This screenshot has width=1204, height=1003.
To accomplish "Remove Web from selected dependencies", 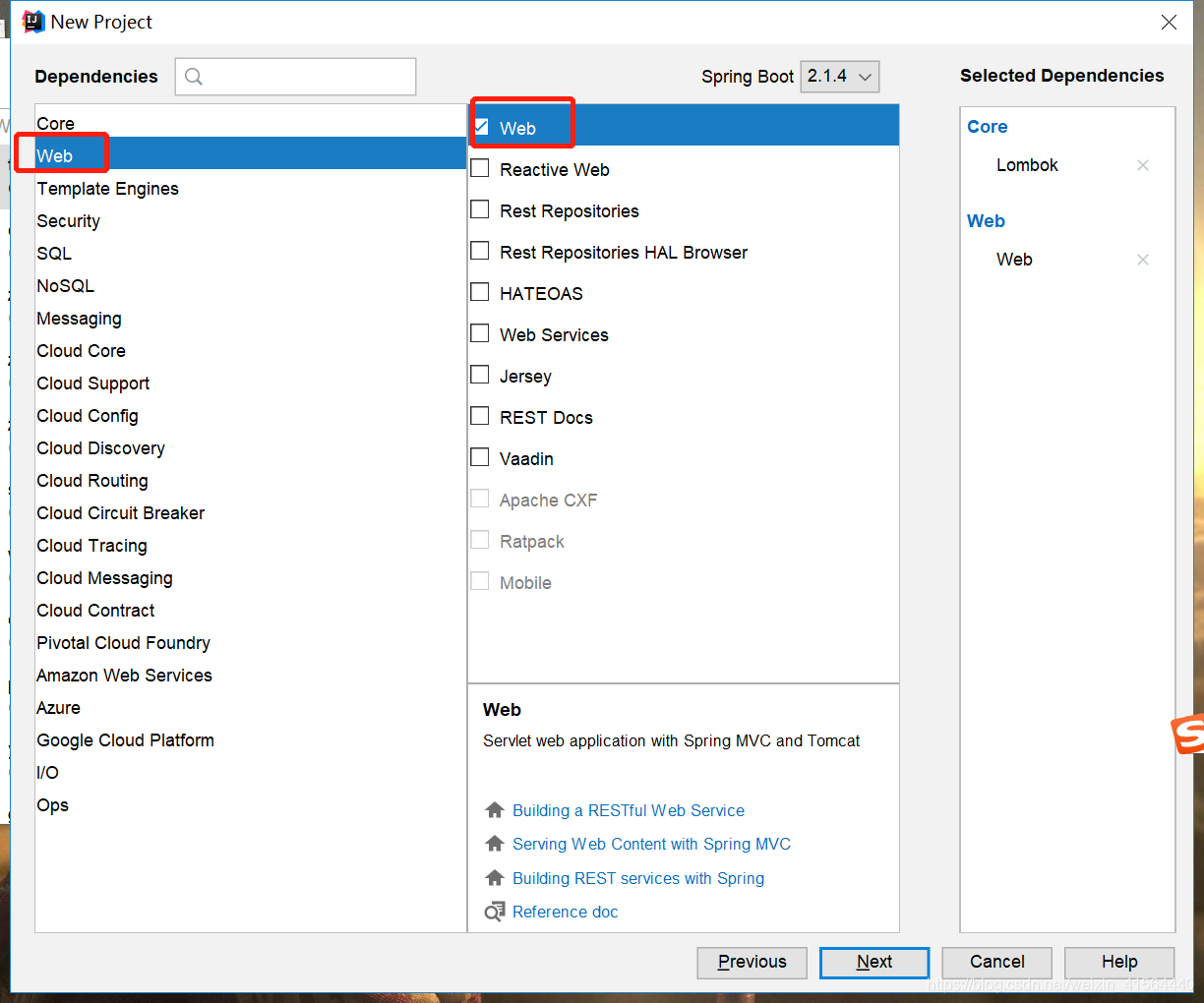I will pyautogui.click(x=1143, y=260).
